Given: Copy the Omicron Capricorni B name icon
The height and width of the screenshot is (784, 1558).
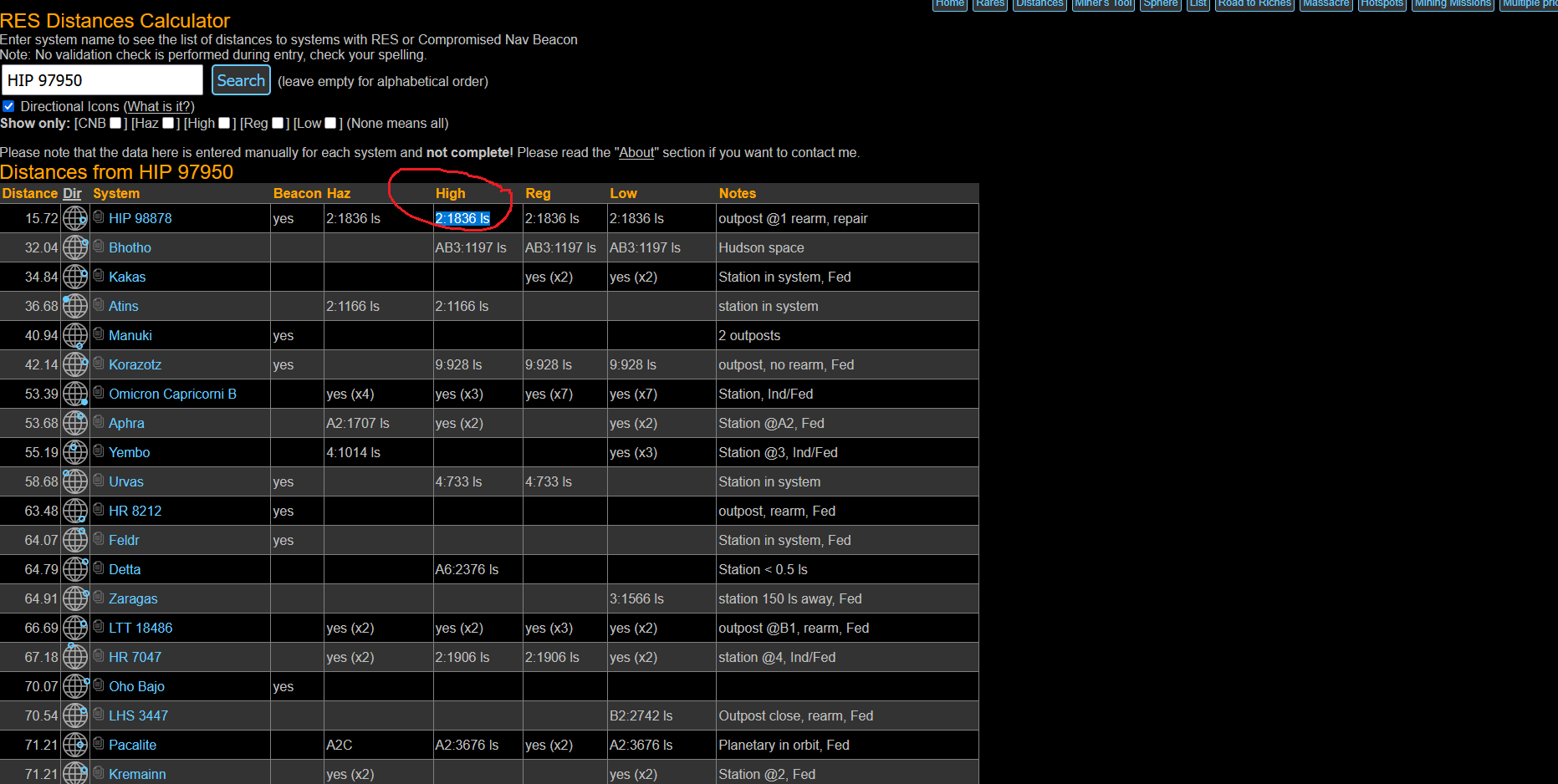Looking at the screenshot, I should coord(99,393).
